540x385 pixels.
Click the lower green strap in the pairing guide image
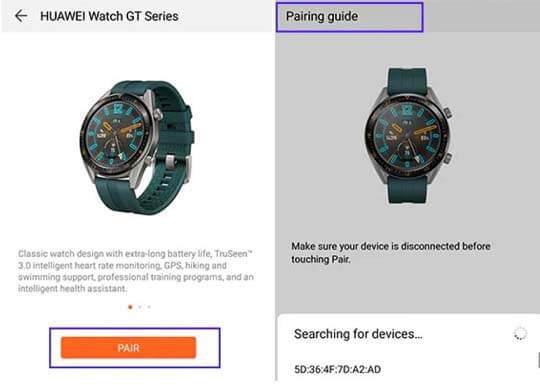[407, 190]
